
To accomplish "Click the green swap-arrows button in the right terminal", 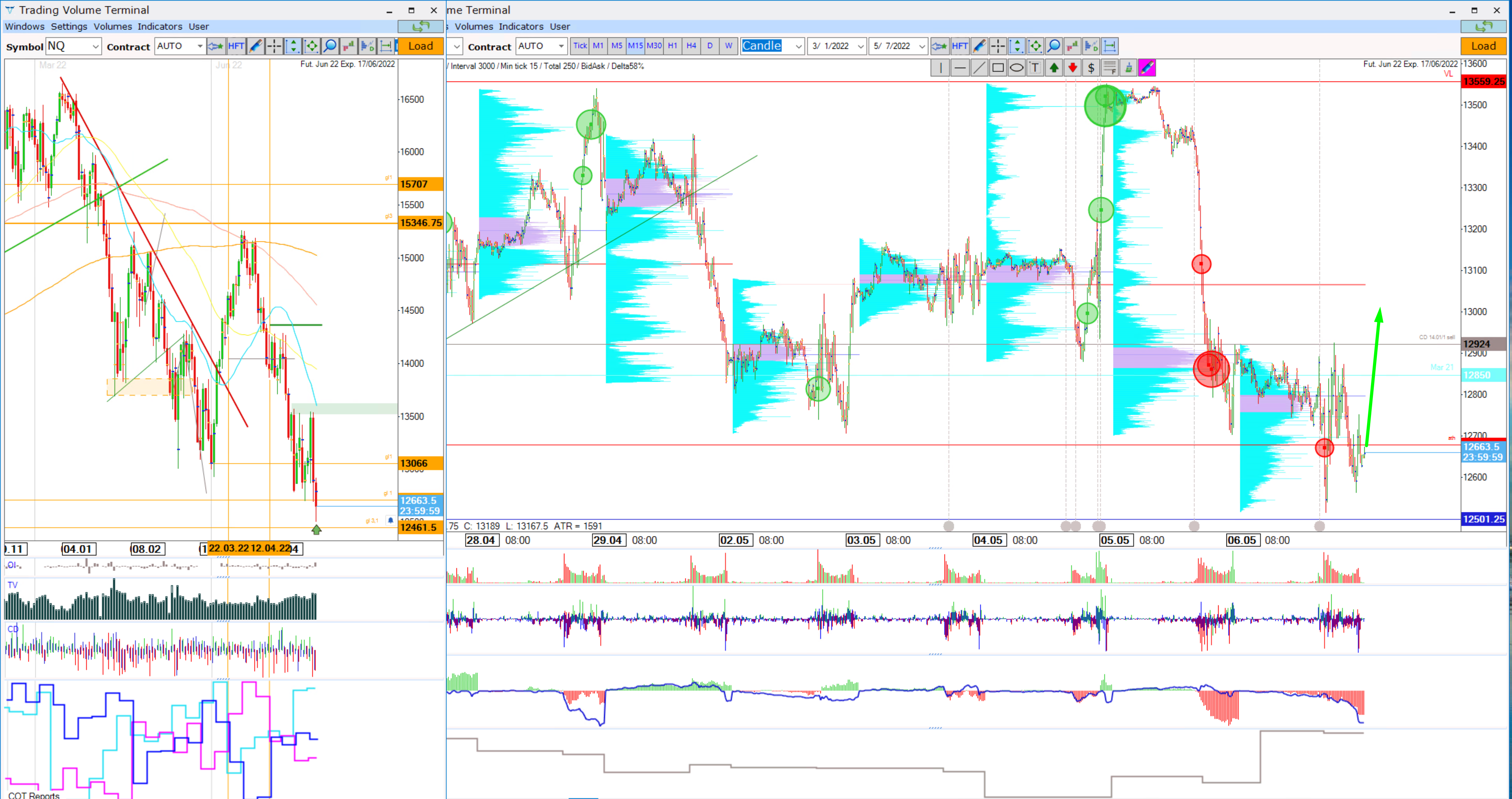I will pyautogui.click(x=1483, y=26).
